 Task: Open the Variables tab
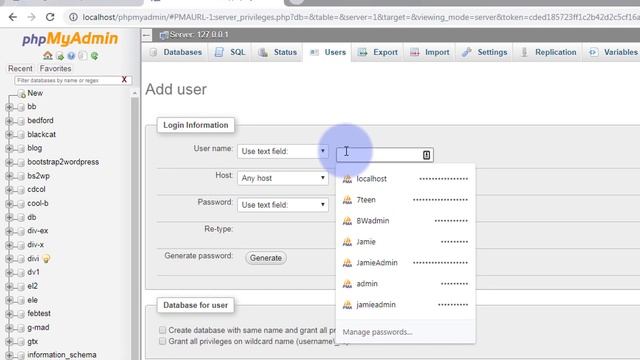click(612, 52)
